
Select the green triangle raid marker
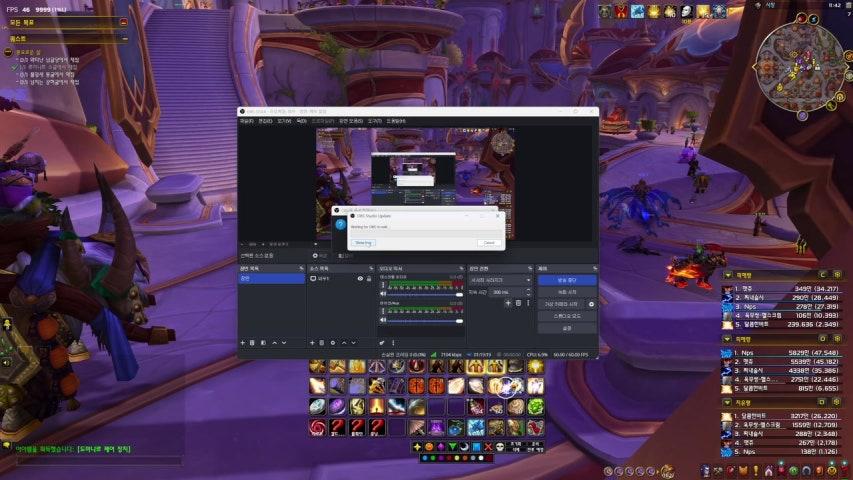453,447
